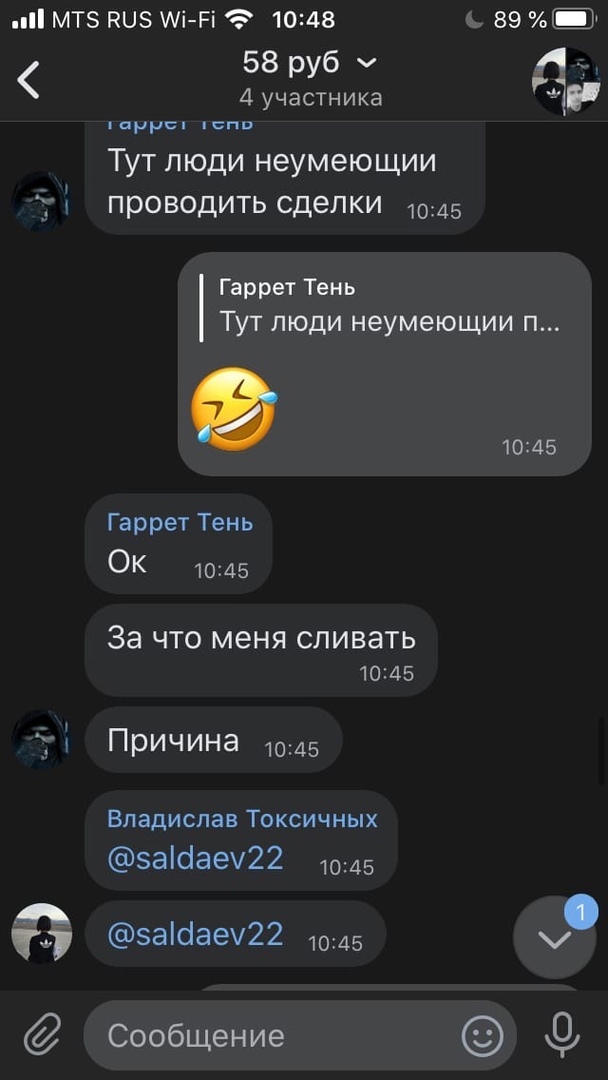Select the 'За что меня сливать' message

tap(261, 650)
